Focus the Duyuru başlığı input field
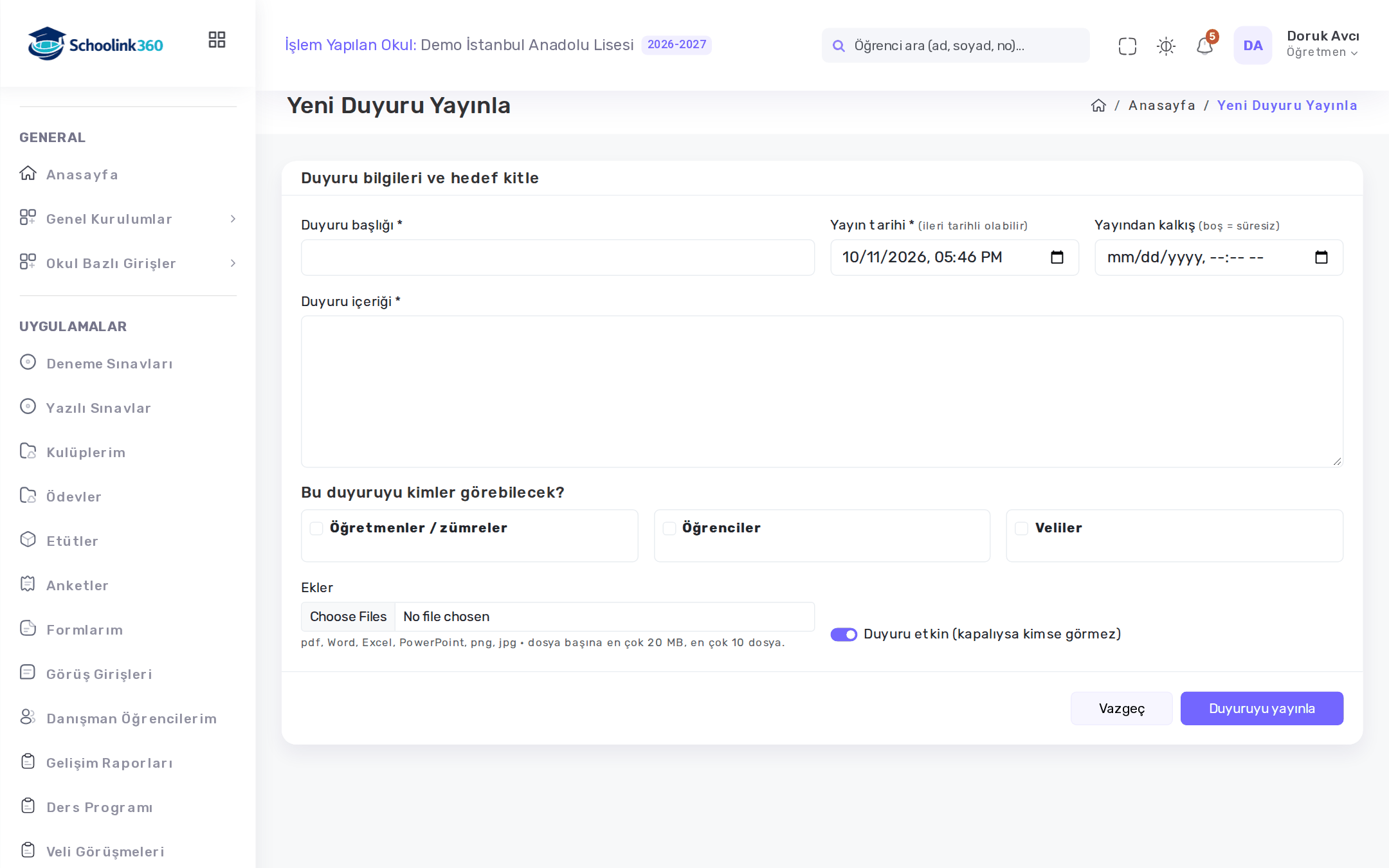Viewport: 1389px width, 868px height. coord(558,258)
